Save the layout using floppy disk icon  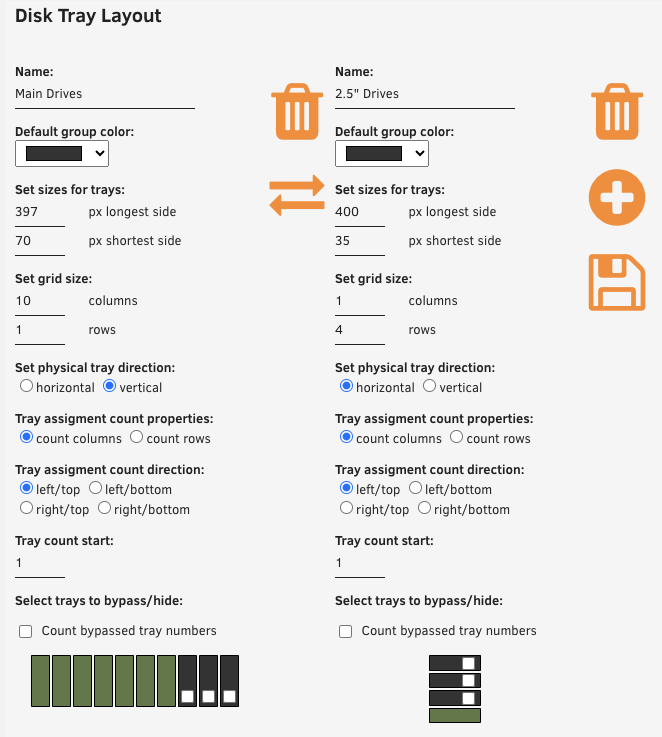[617, 282]
